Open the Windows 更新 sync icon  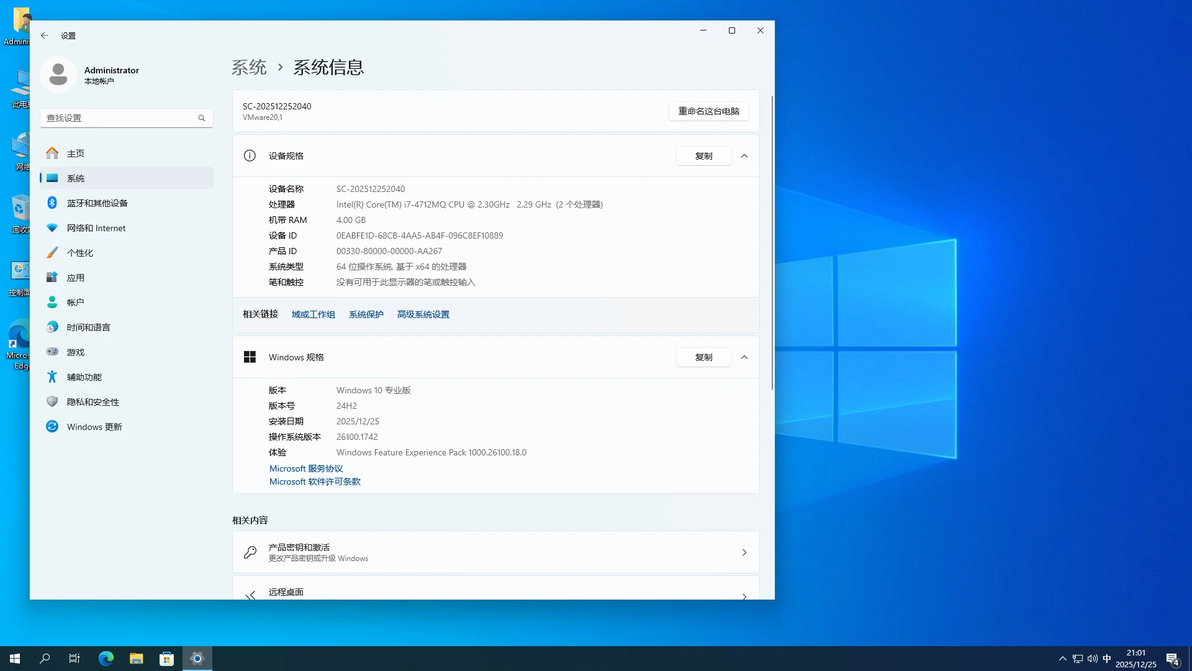[x=52, y=426]
